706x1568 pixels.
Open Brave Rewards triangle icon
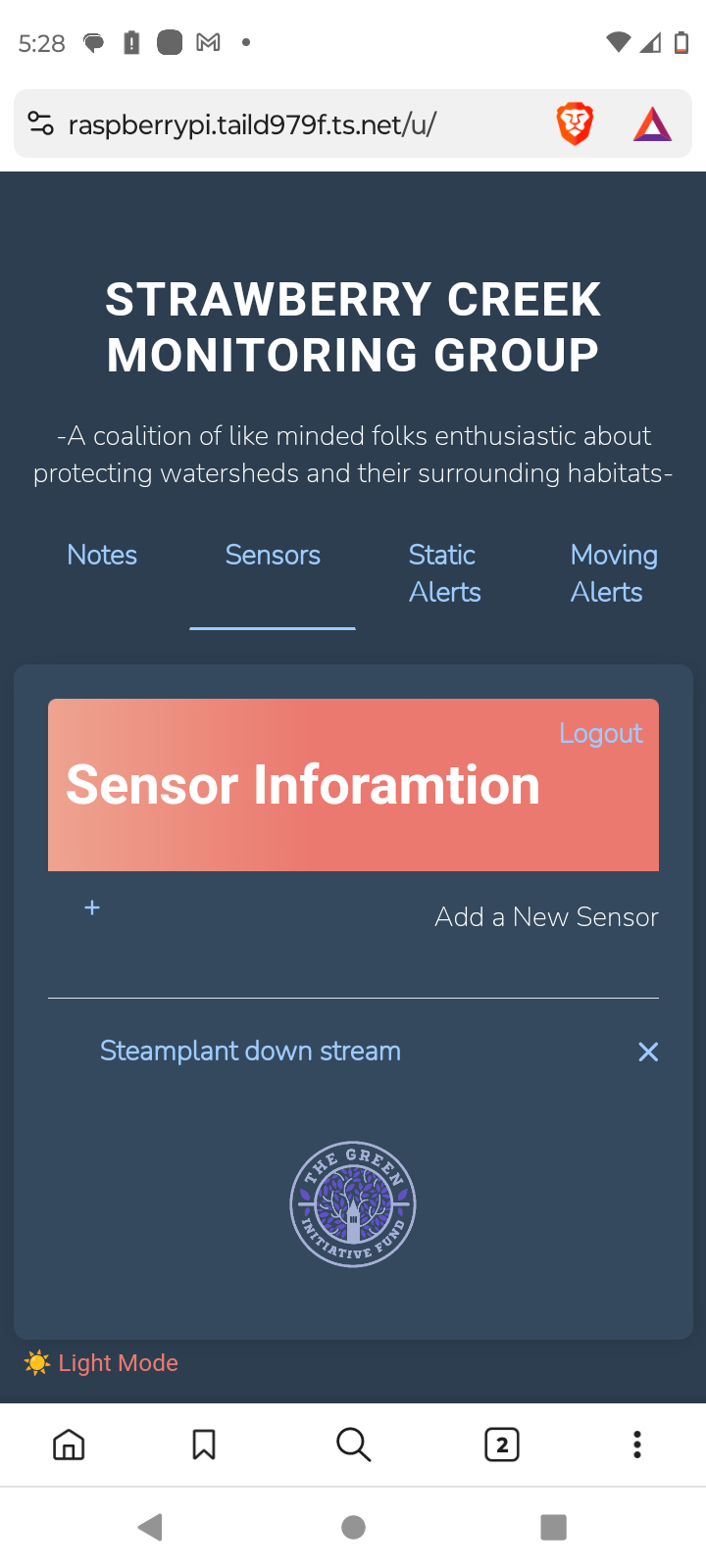(652, 124)
